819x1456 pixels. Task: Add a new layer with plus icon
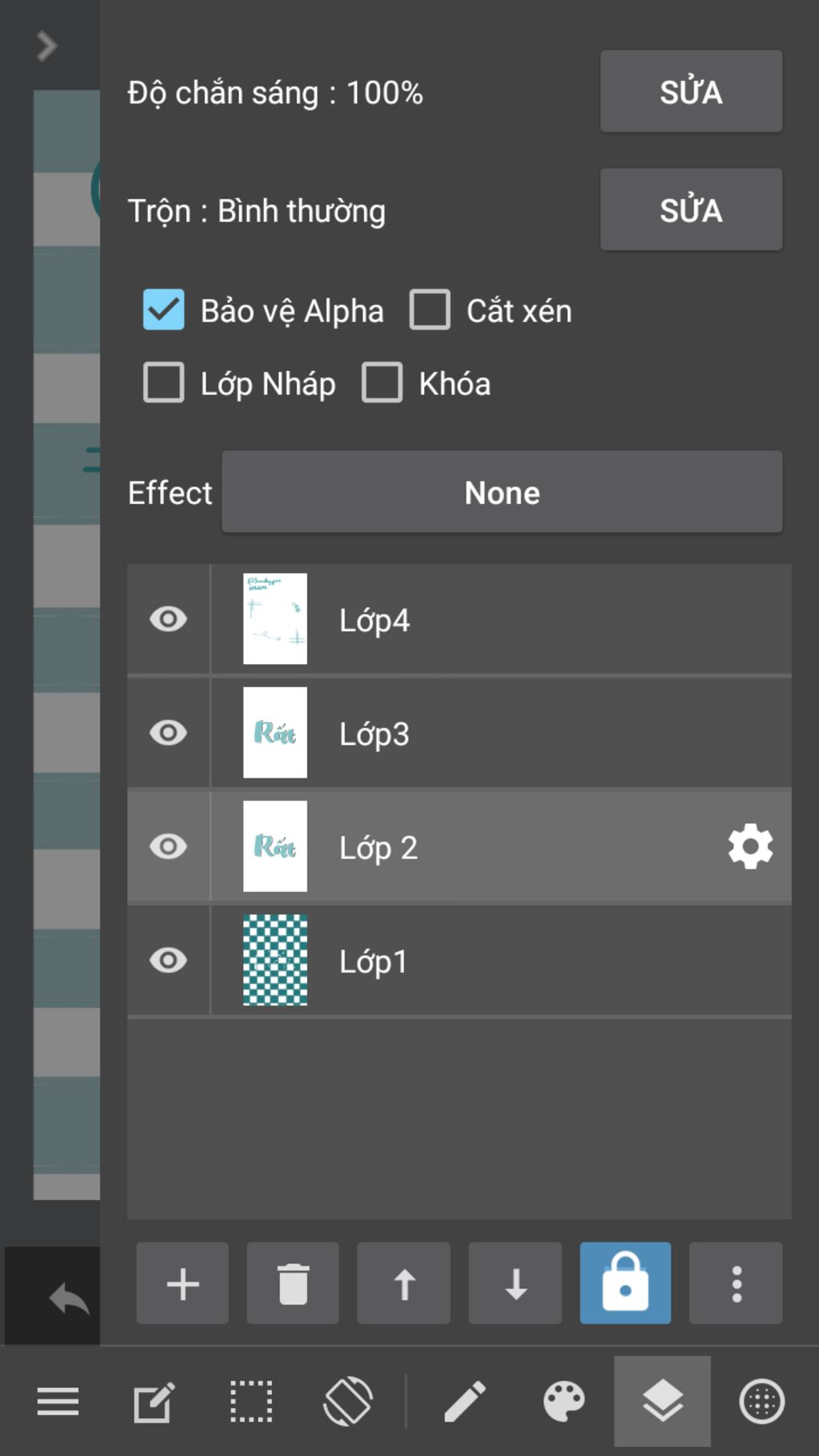point(182,1283)
